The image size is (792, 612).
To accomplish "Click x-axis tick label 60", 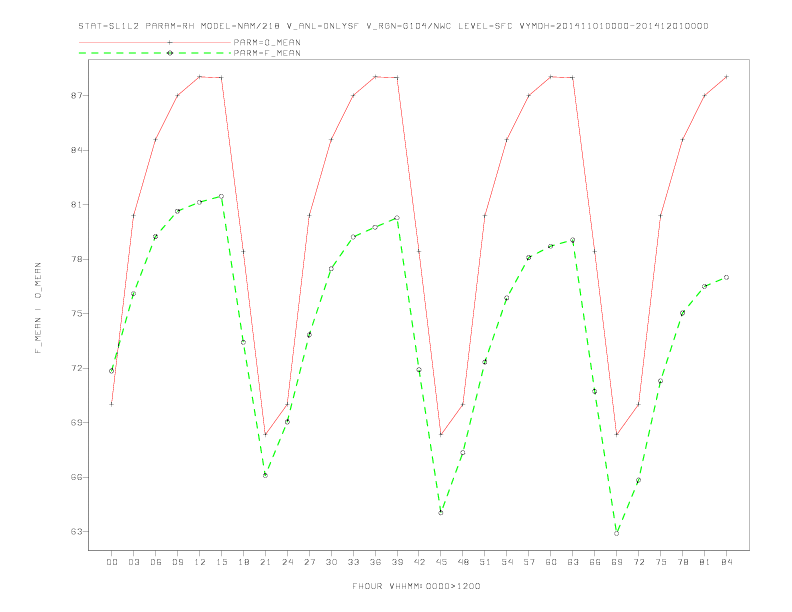I will pyautogui.click(x=551, y=562).
